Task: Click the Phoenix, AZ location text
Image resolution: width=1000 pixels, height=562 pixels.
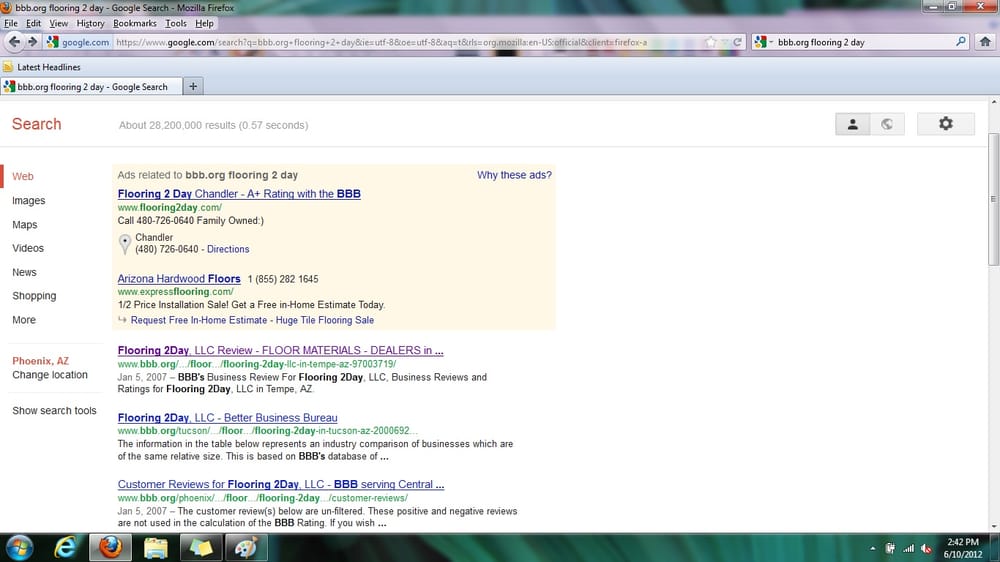Action: [40, 361]
